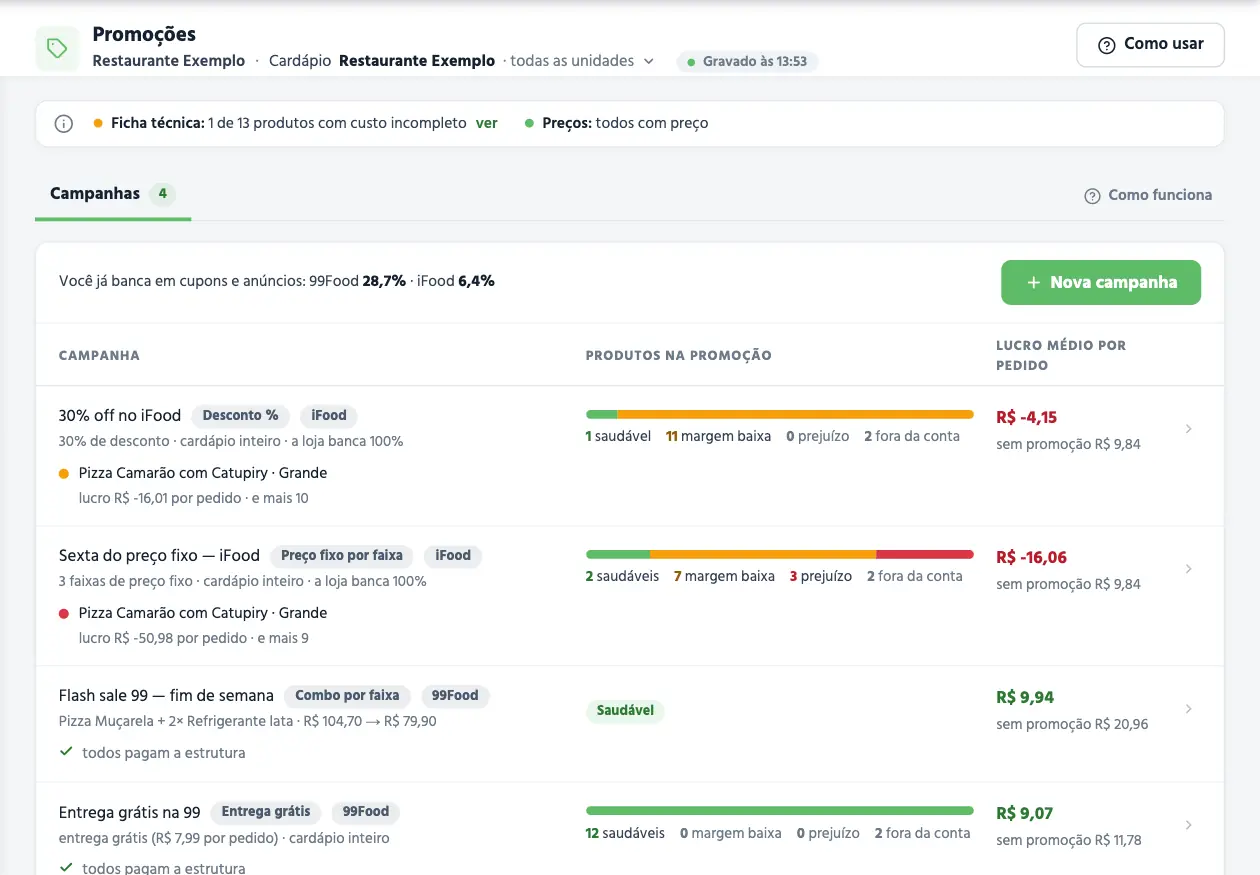The height and width of the screenshot is (875, 1260).
Task: Click the question mark icon in Como usar
Action: [1106, 45]
